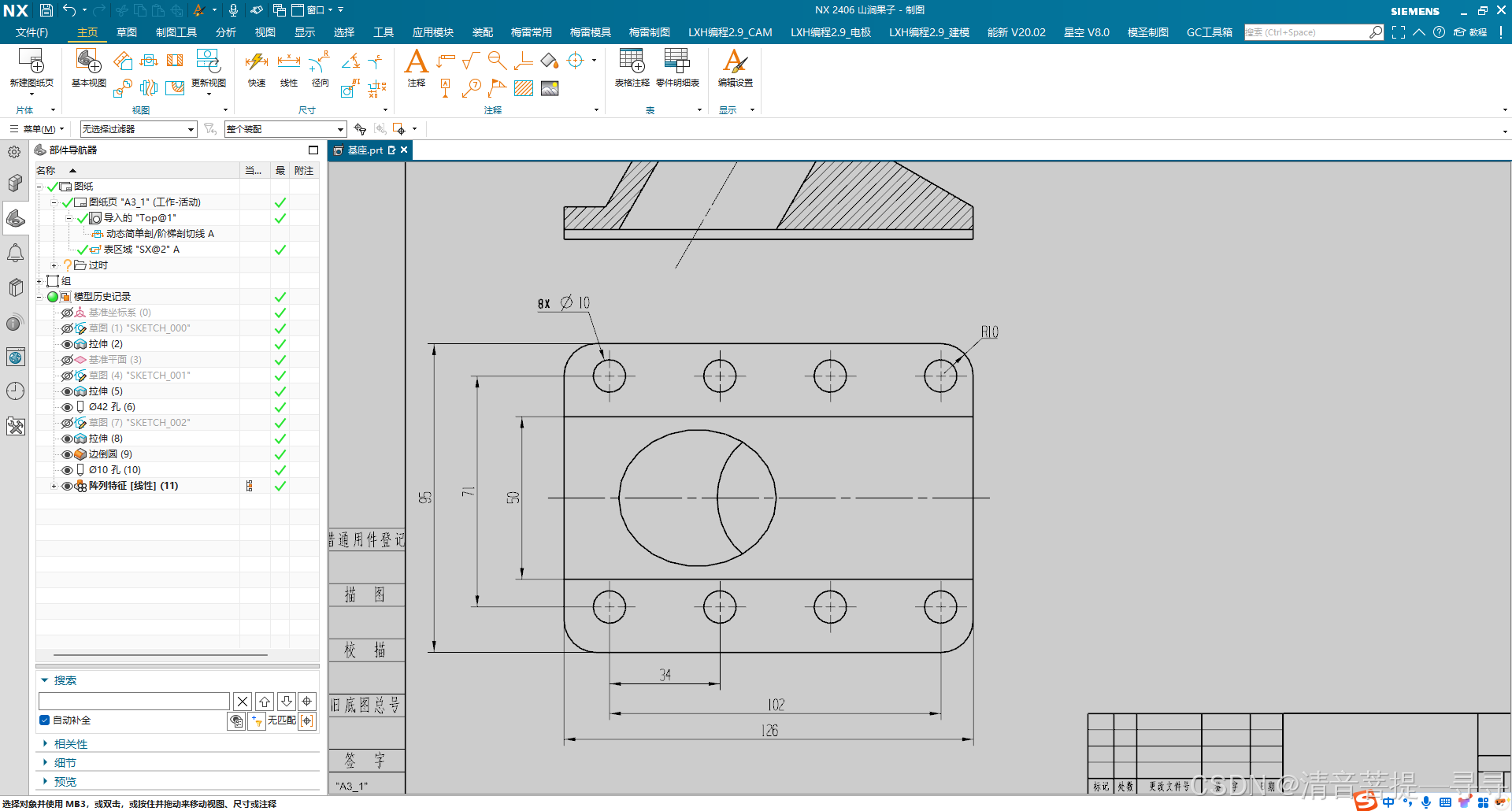1512x811 pixels.
Task: Choose the Linear dimension (线性) tool
Action: tap(289, 61)
